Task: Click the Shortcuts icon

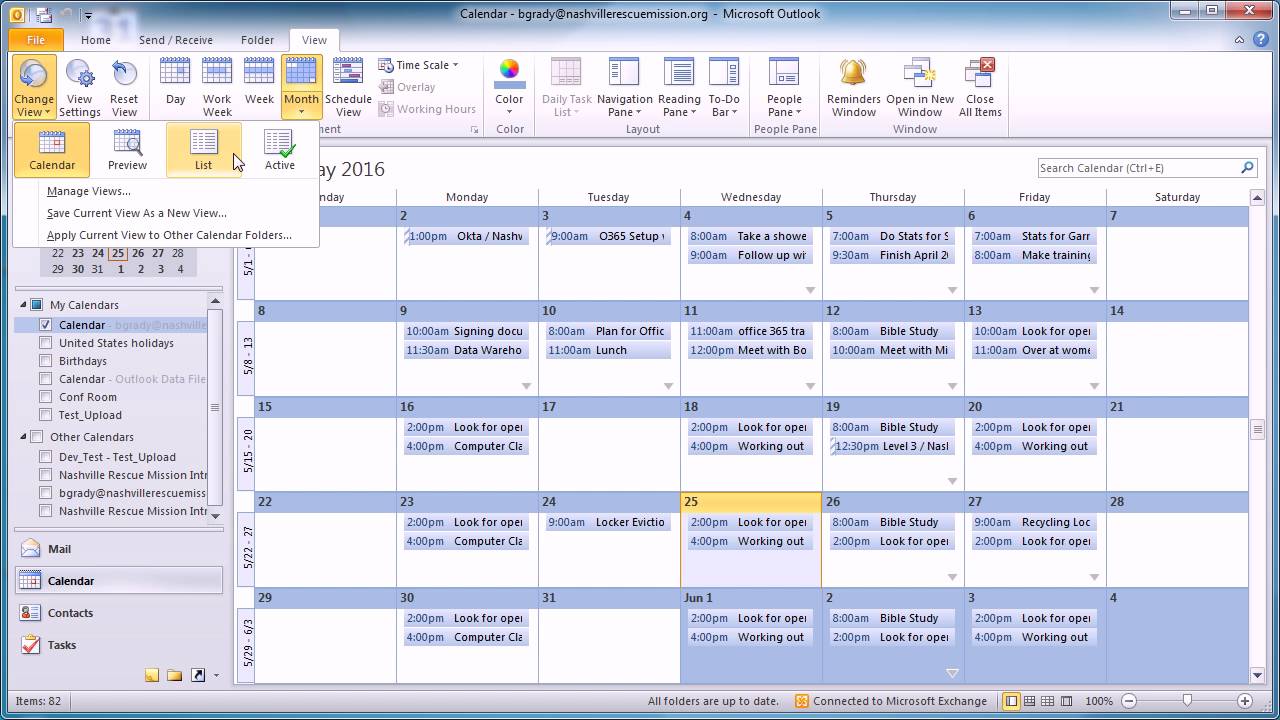Action: (x=197, y=675)
